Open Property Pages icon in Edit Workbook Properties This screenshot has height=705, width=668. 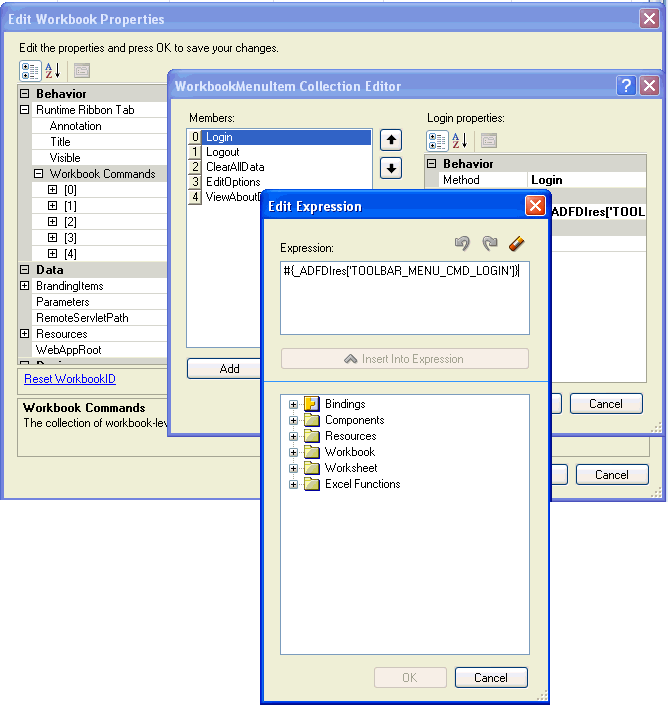82,71
